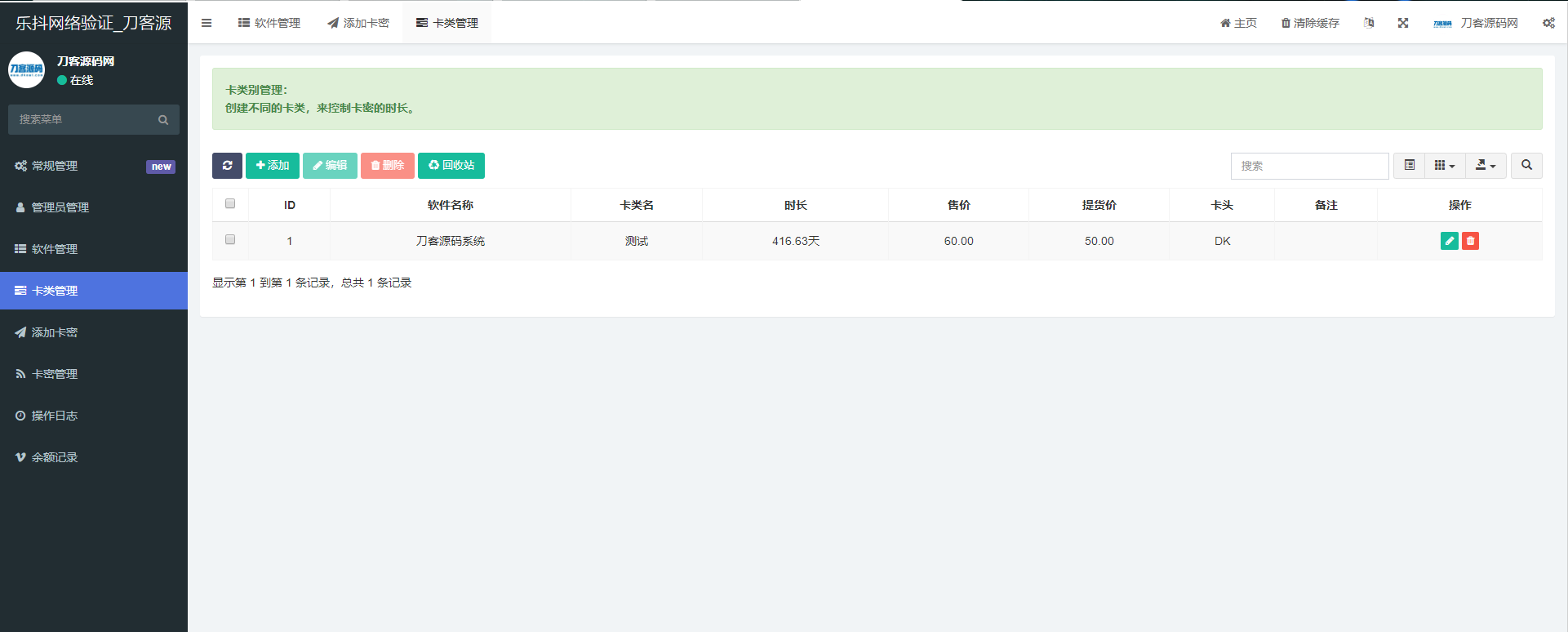Check the select-all checkbox in table header
Screen dimensions: 1568x632
point(230,204)
